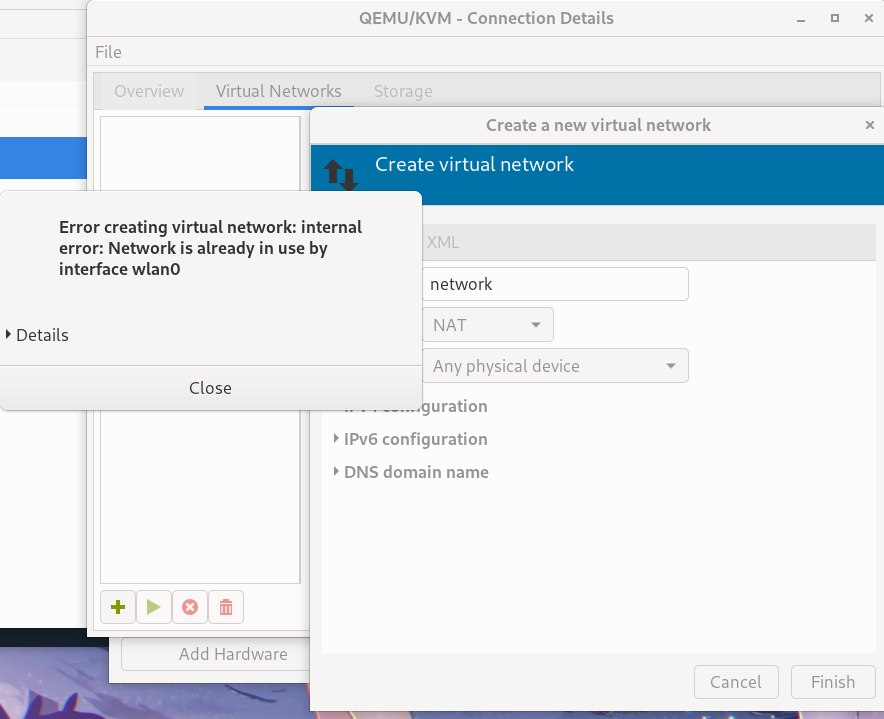Expand the Details section of the error
The image size is (884, 719).
point(37,335)
